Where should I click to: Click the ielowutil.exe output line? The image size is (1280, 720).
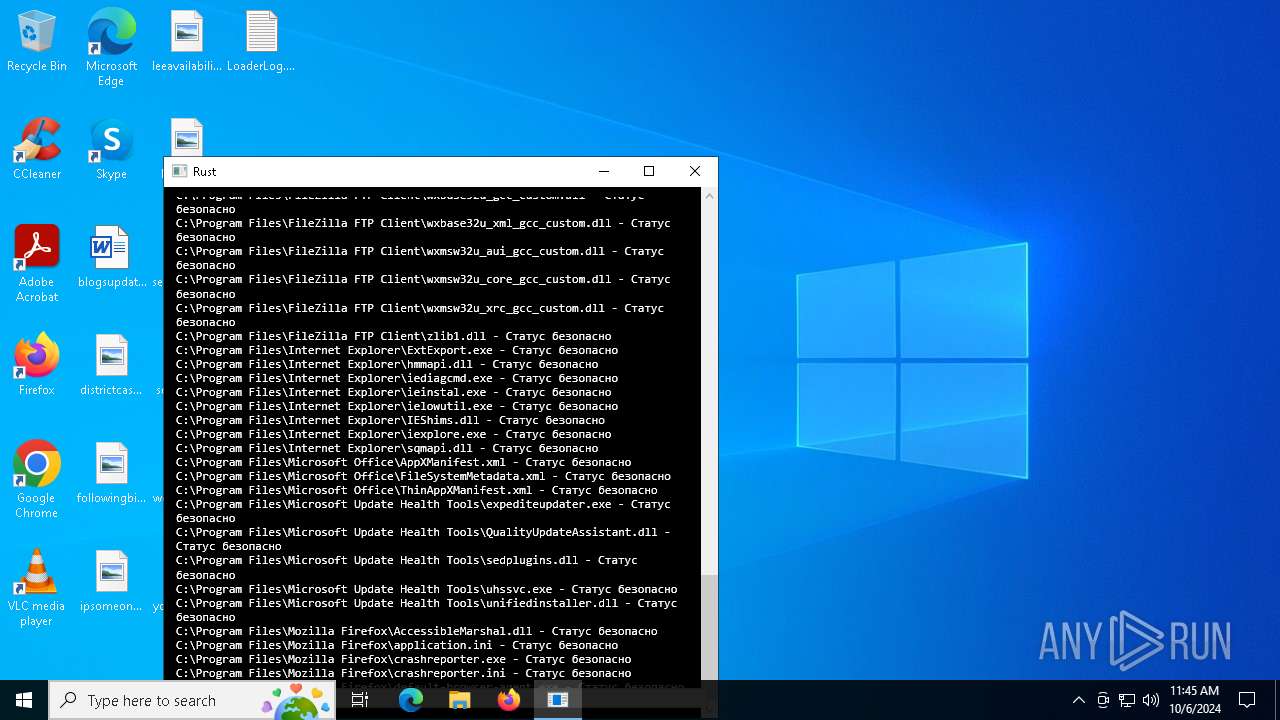(x=397, y=406)
